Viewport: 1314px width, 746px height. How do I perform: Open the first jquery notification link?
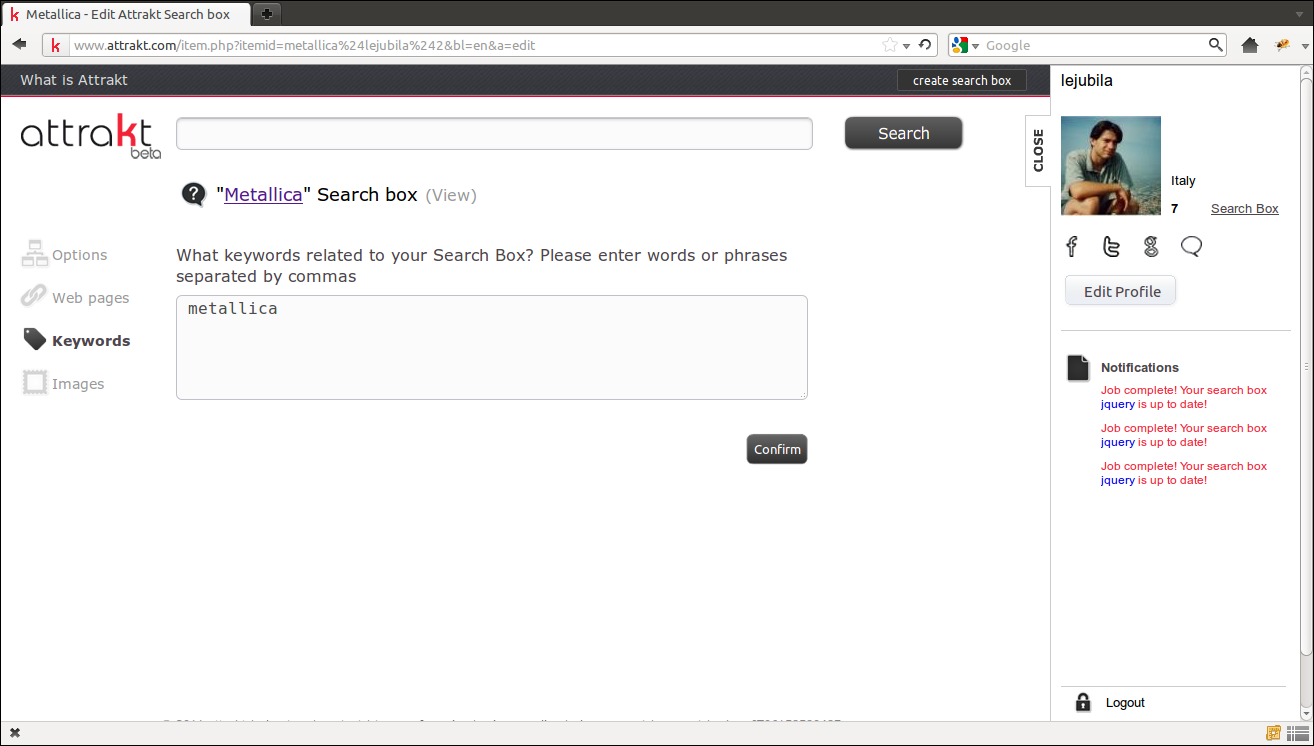1118,404
